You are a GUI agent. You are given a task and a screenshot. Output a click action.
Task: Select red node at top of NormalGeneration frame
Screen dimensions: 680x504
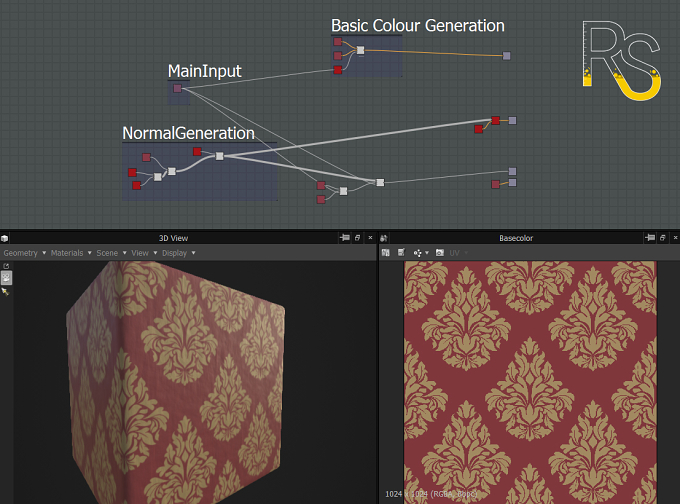(197, 151)
